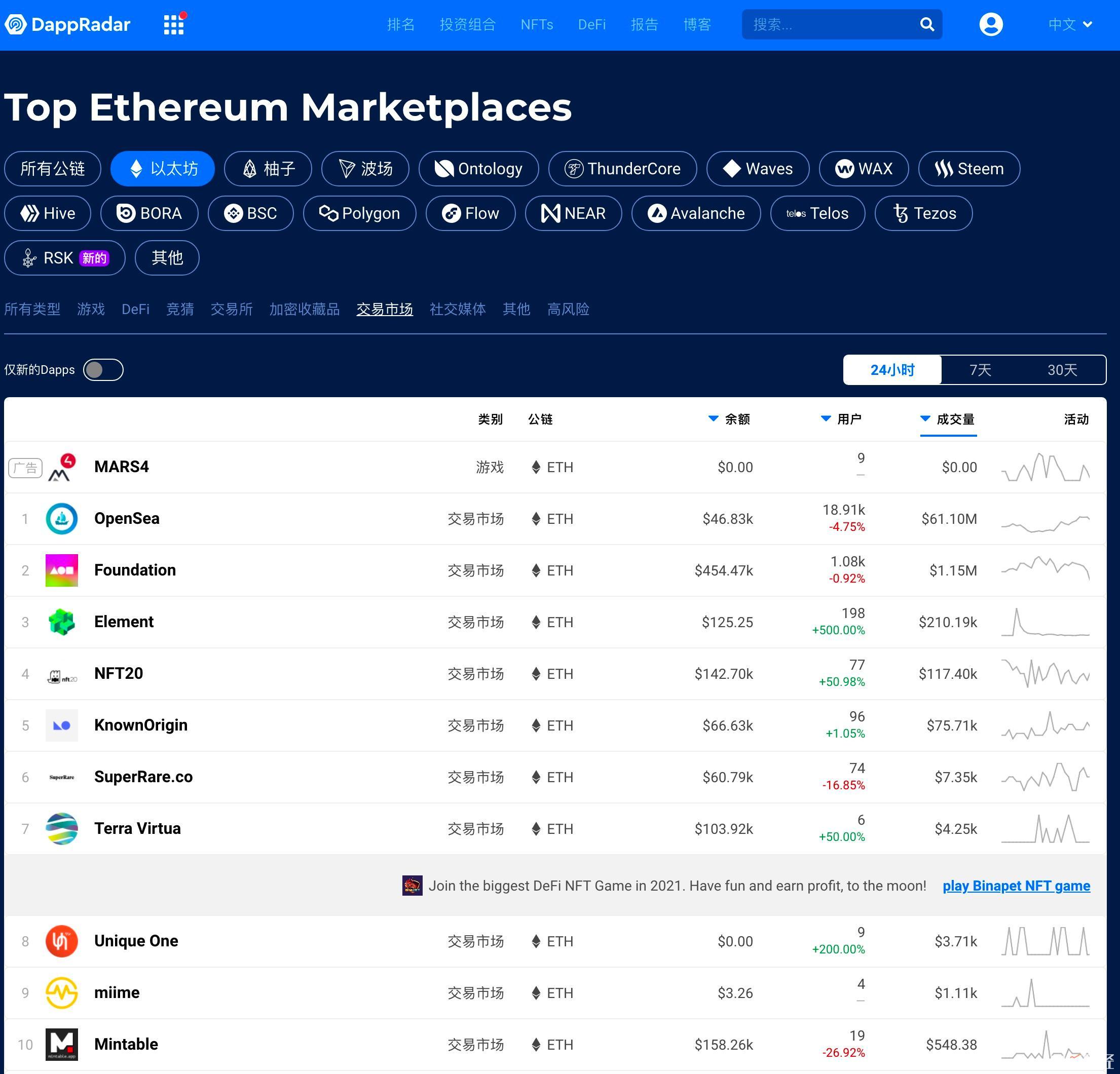Select the 加密收藏品 category tab
The width and height of the screenshot is (1120, 1074).
(x=304, y=309)
